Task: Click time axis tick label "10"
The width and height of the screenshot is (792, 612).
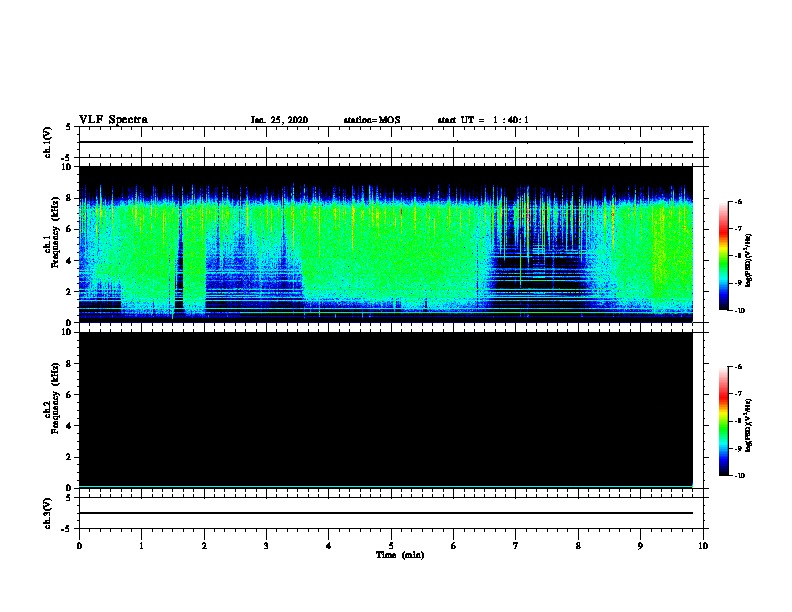Action: [x=703, y=546]
